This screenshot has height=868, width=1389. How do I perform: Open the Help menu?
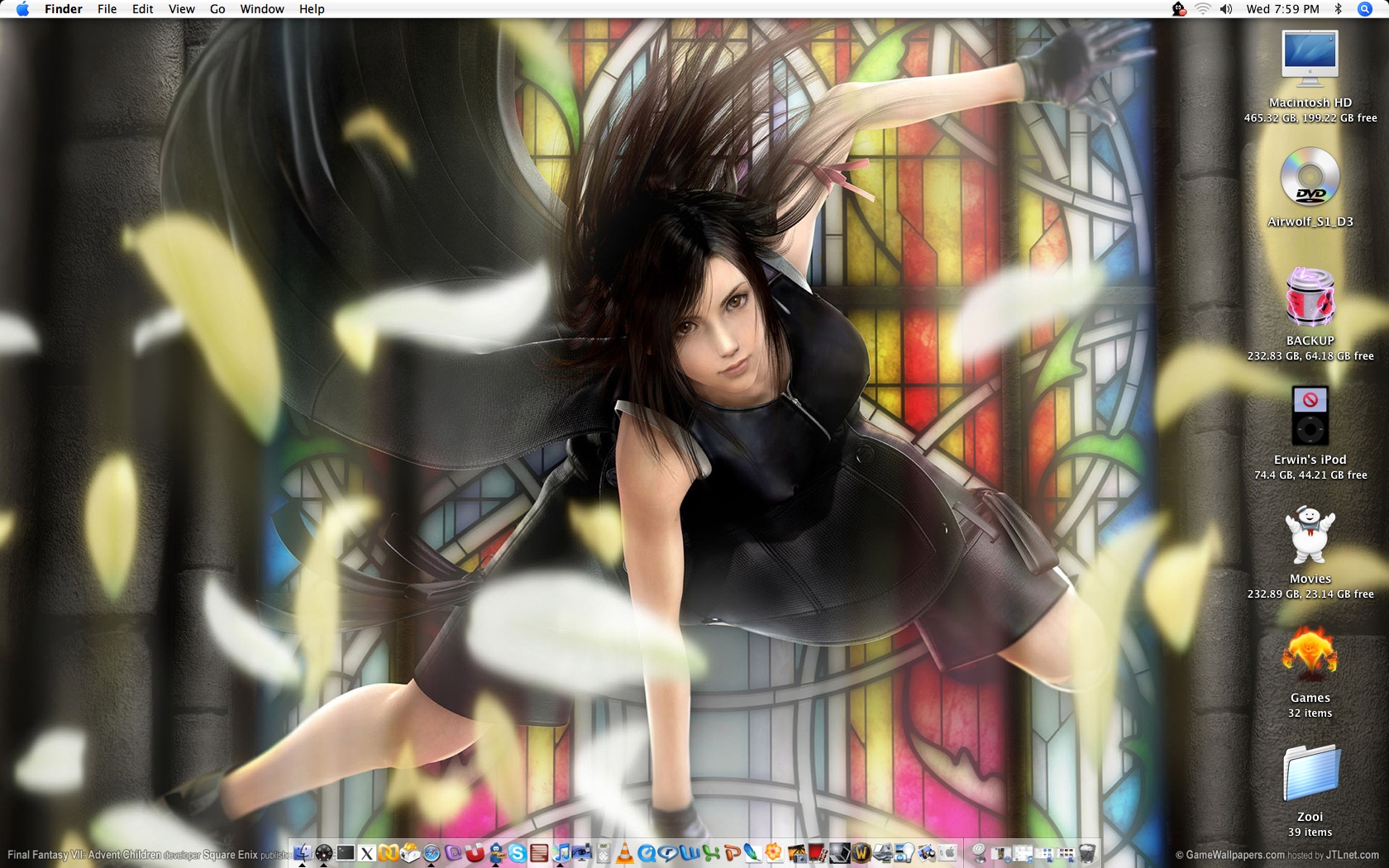(x=312, y=9)
